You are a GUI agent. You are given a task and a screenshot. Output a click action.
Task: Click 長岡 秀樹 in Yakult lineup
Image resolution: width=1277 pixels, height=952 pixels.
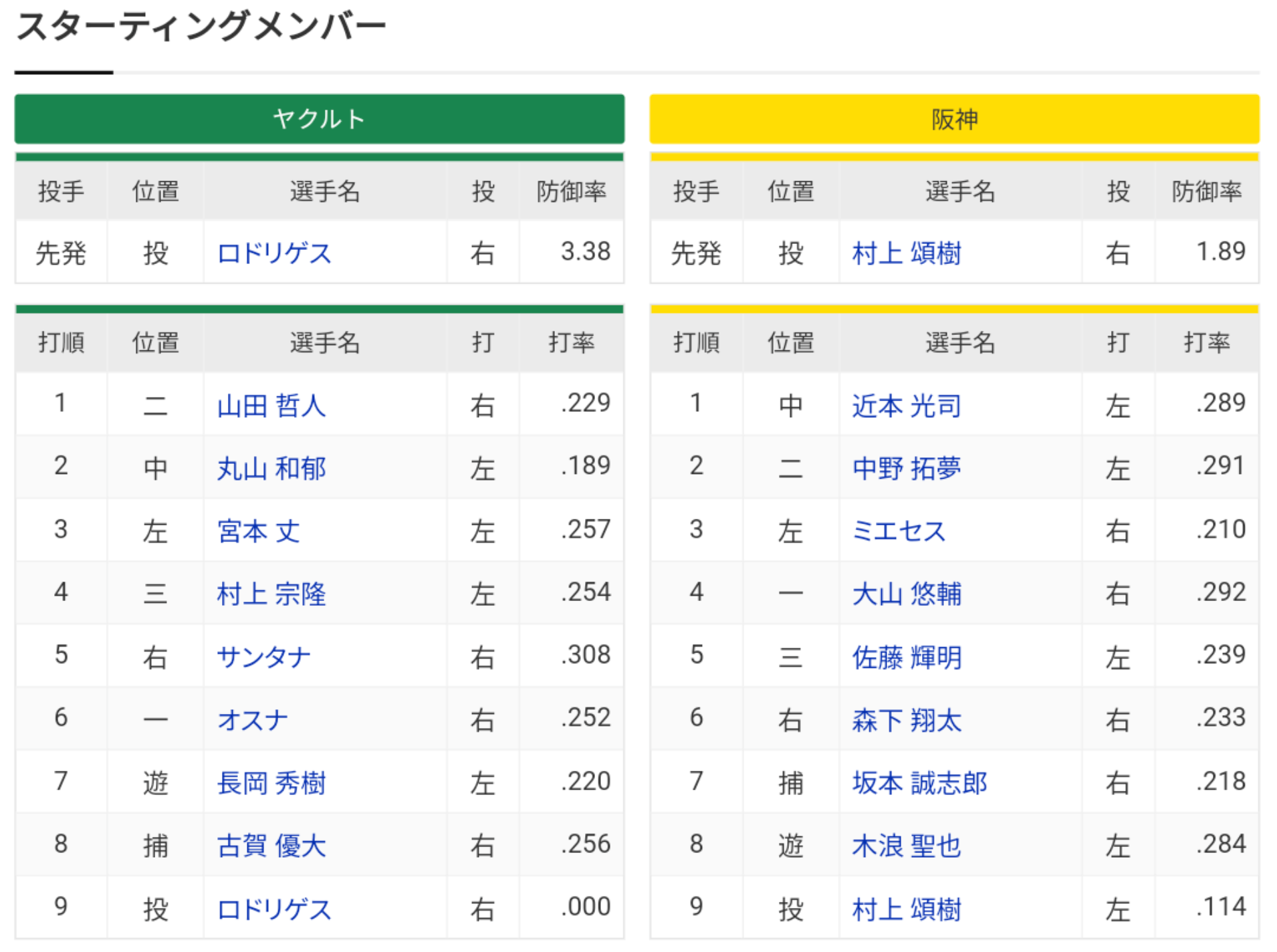pyautogui.click(x=271, y=782)
